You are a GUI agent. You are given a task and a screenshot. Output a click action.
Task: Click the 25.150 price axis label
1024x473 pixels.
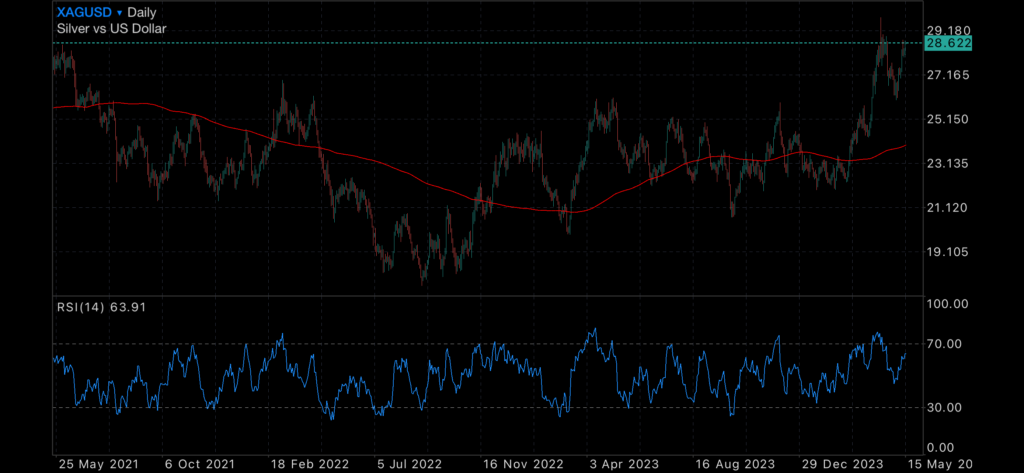(x=948, y=119)
